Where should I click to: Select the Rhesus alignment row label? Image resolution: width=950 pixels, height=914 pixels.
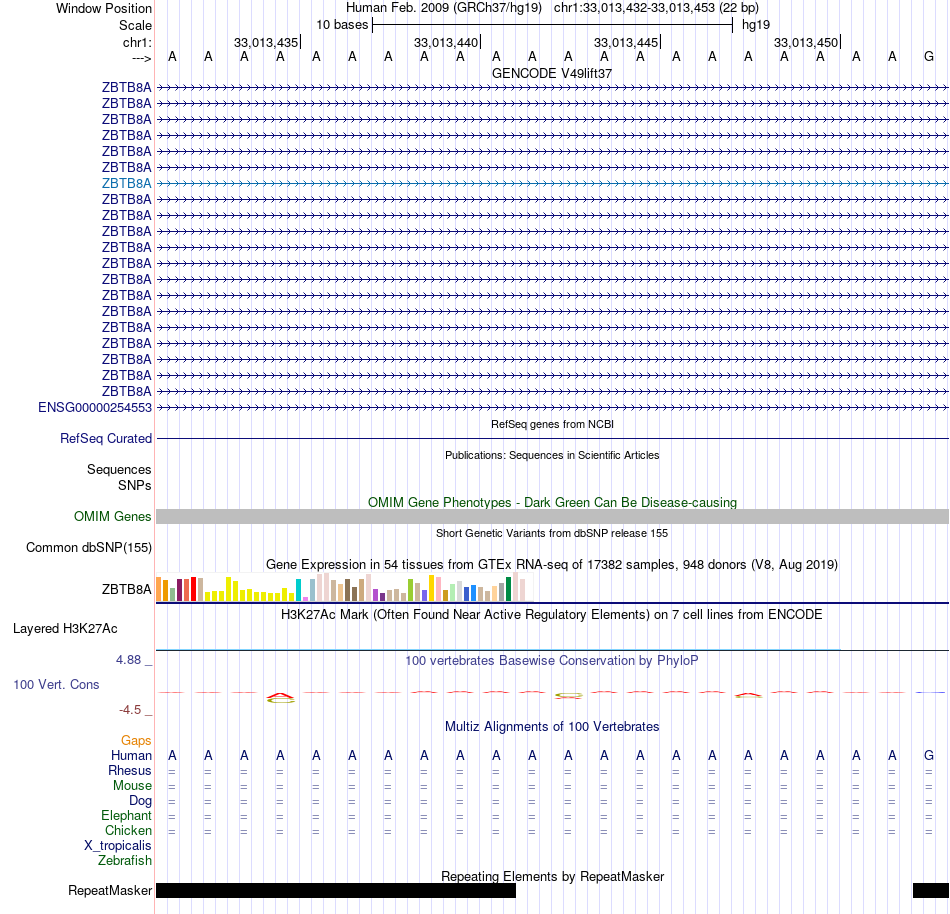pyautogui.click(x=130, y=771)
